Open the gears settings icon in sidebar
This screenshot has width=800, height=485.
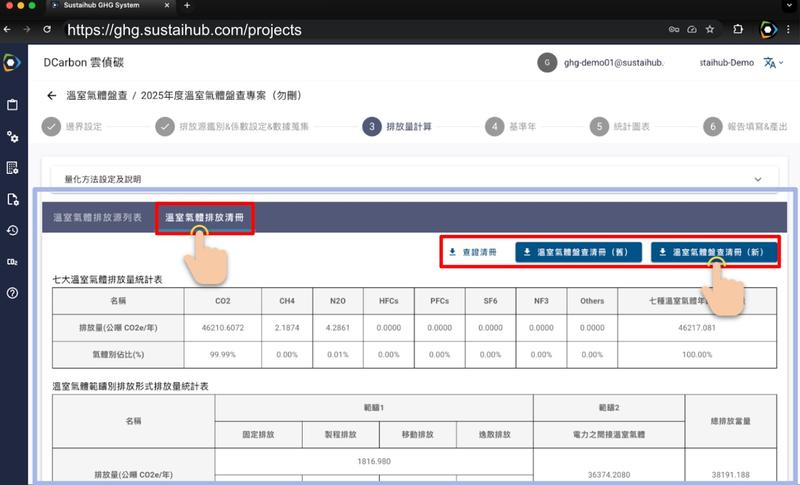click(12, 136)
